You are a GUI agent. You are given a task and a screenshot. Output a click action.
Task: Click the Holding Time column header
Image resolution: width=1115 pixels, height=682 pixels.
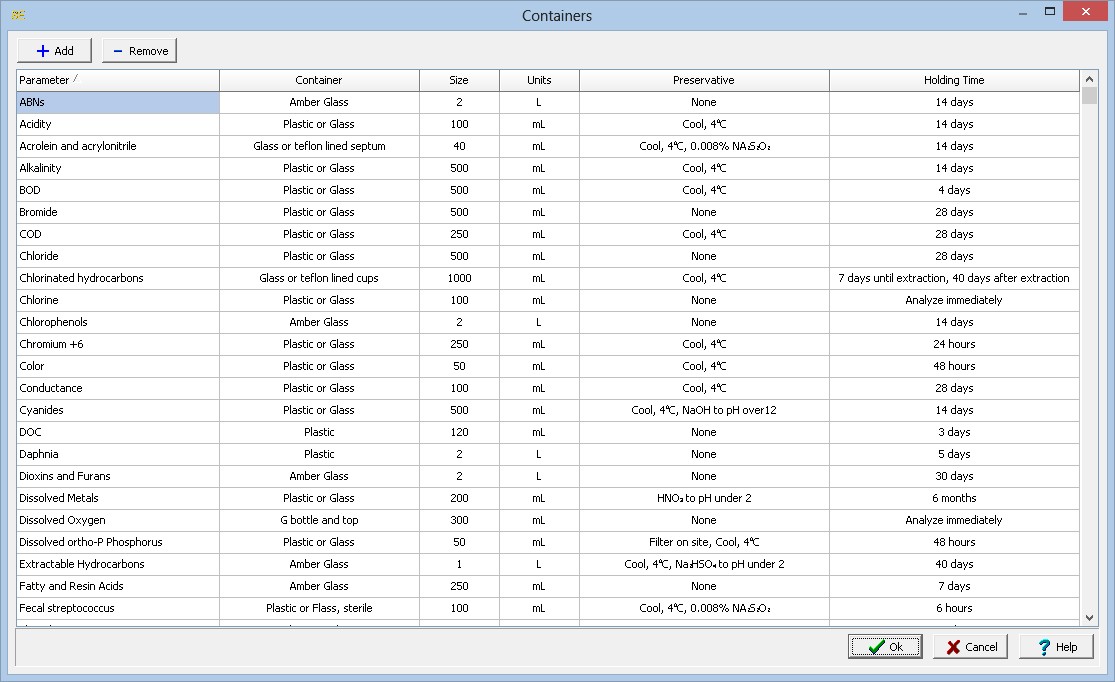[x=954, y=80]
